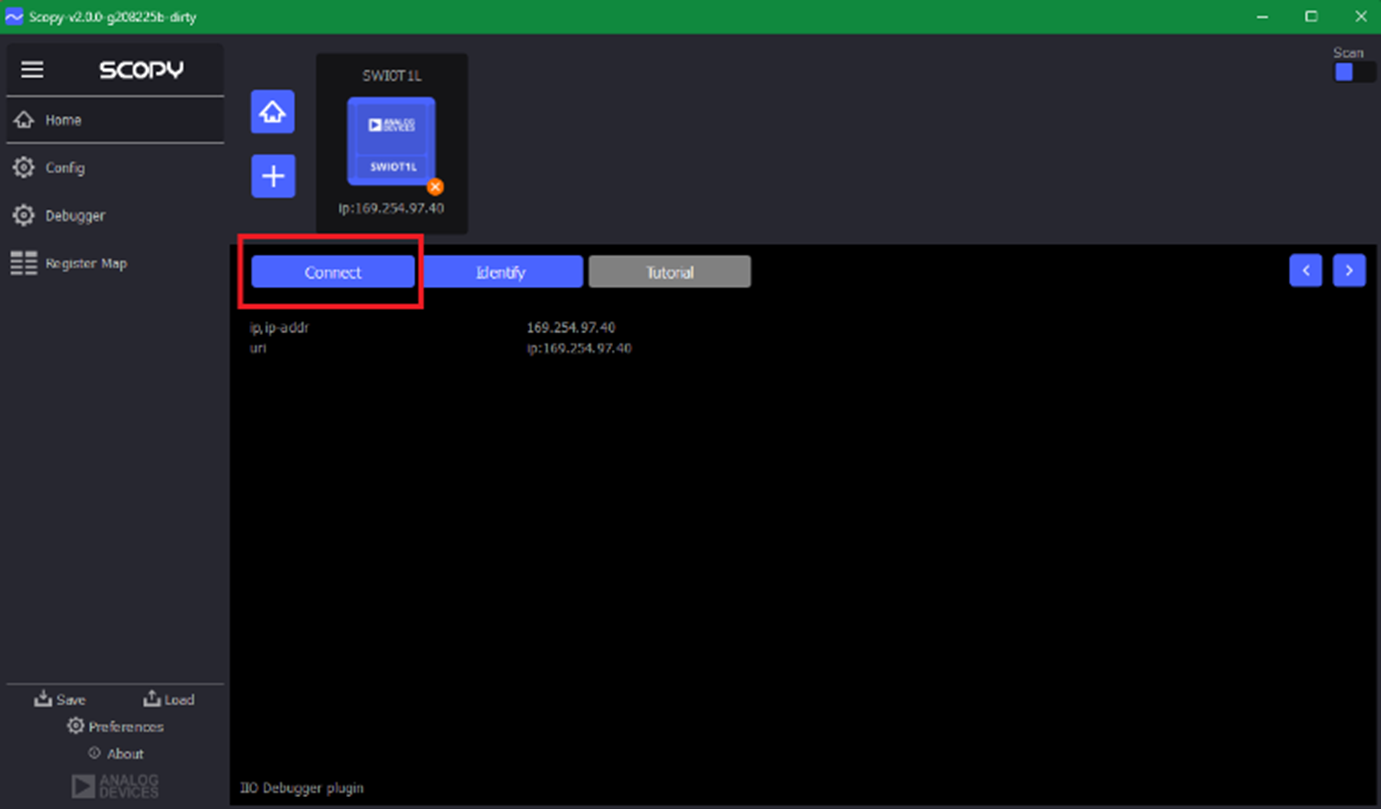This screenshot has height=809, width=1381.
Task: Click the ip:169.254.97.40 label under device
Action: pos(391,208)
